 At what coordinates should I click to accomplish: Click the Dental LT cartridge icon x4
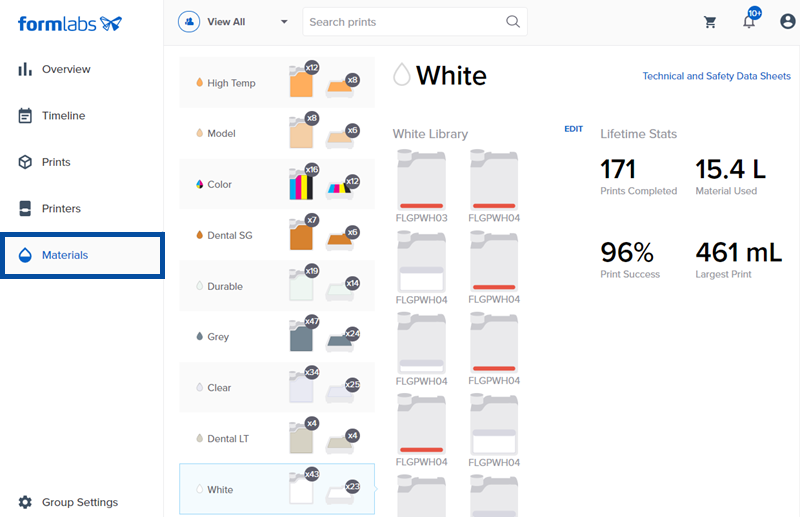click(302, 437)
